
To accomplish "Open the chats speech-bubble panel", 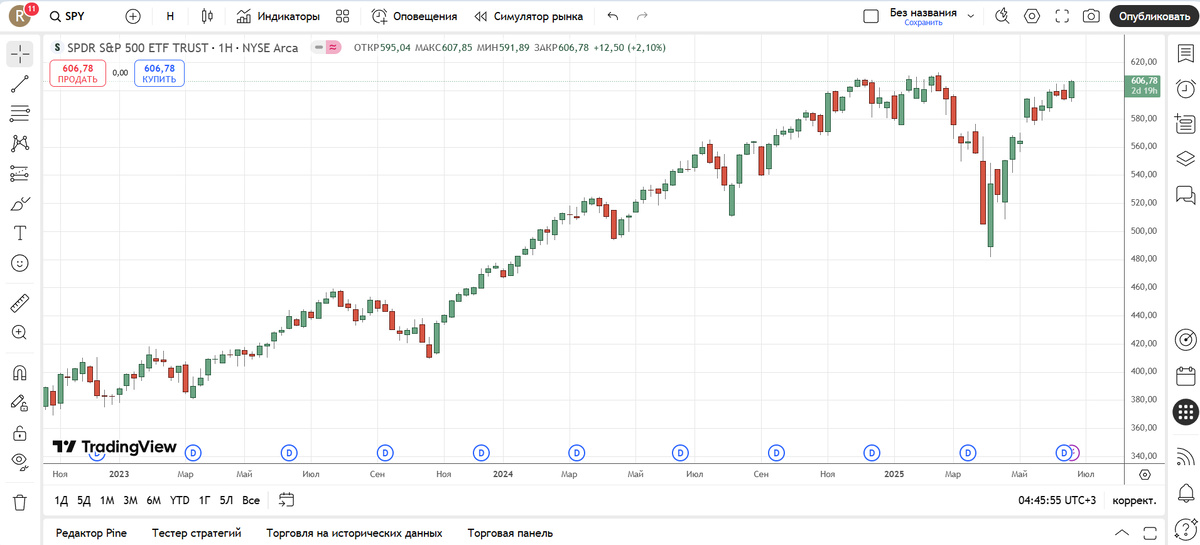I will pos(1185,193).
